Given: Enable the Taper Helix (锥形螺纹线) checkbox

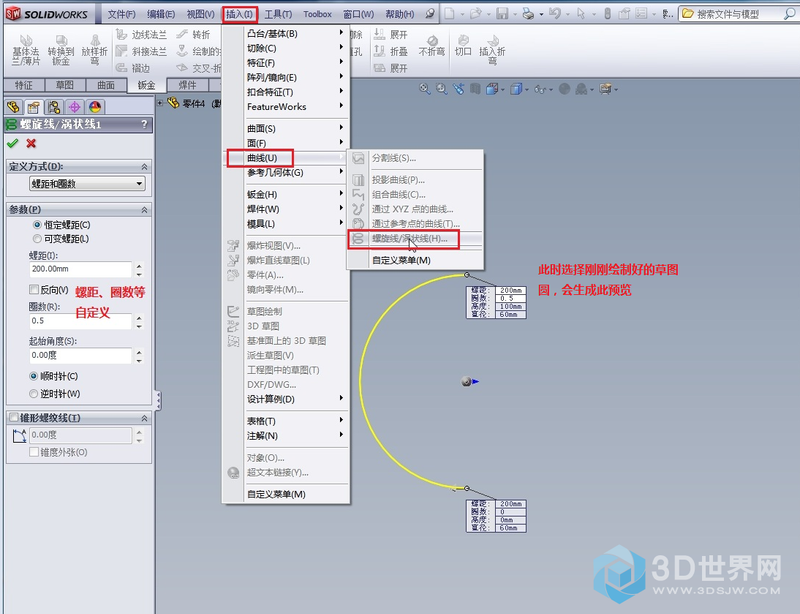Looking at the screenshot, I should coord(13,417).
